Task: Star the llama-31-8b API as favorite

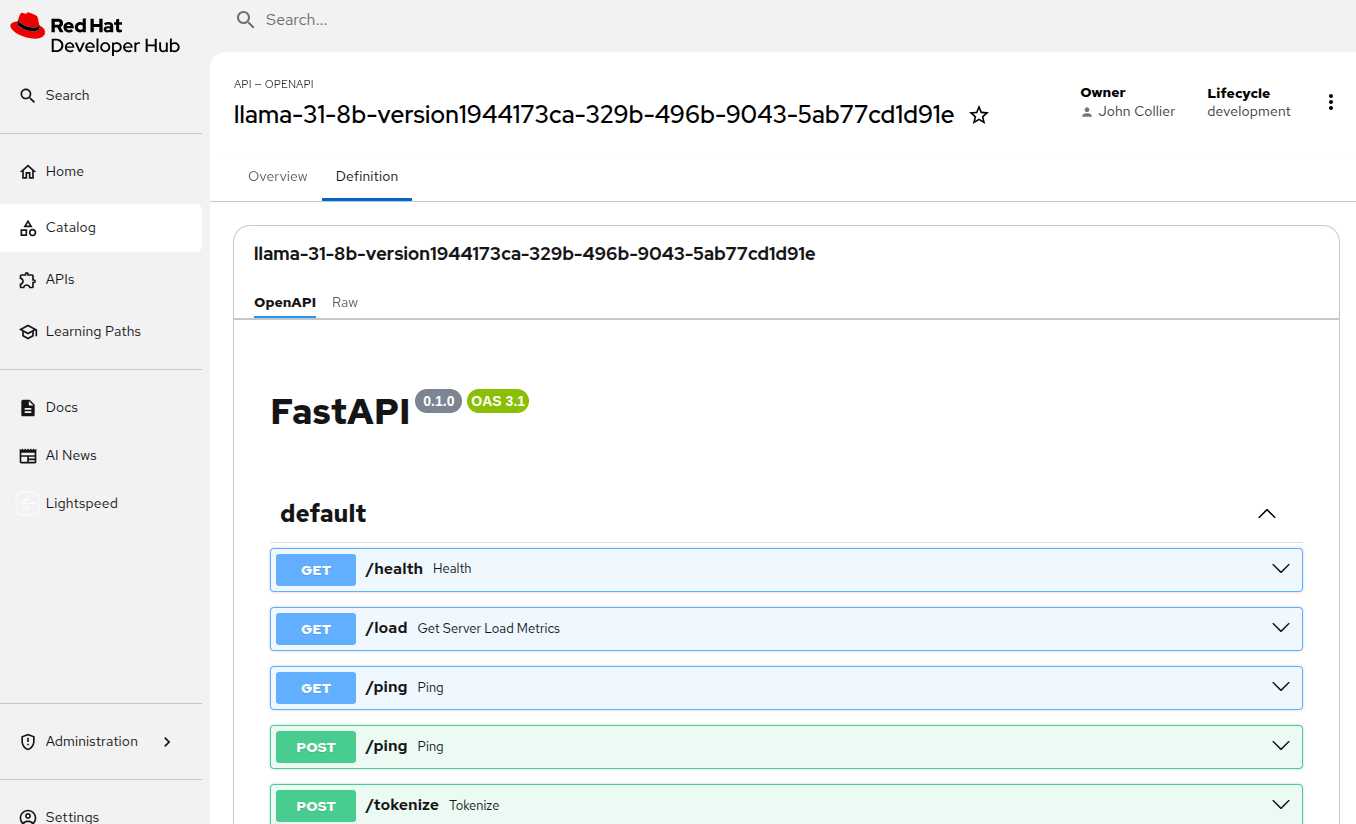Action: [x=979, y=115]
